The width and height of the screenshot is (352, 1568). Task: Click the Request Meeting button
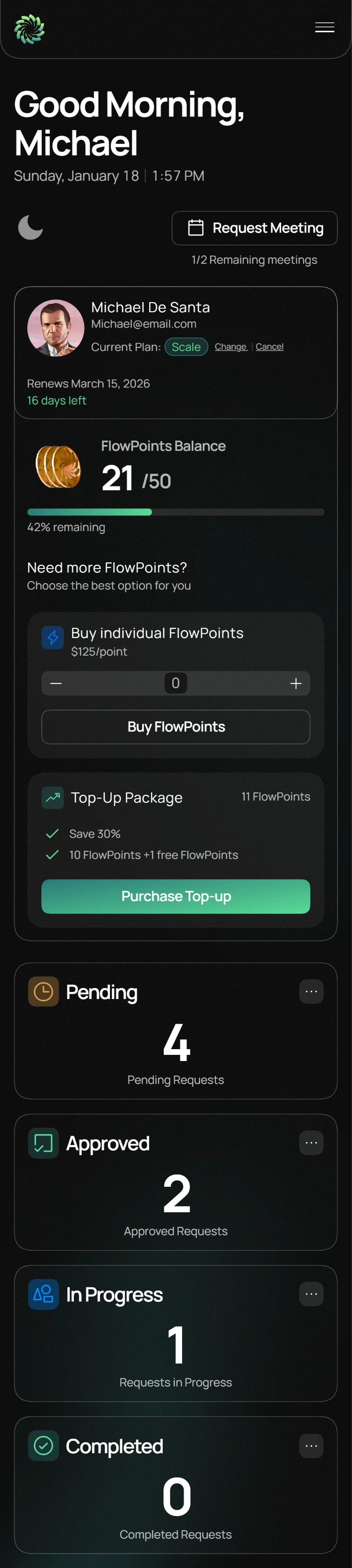tap(255, 228)
